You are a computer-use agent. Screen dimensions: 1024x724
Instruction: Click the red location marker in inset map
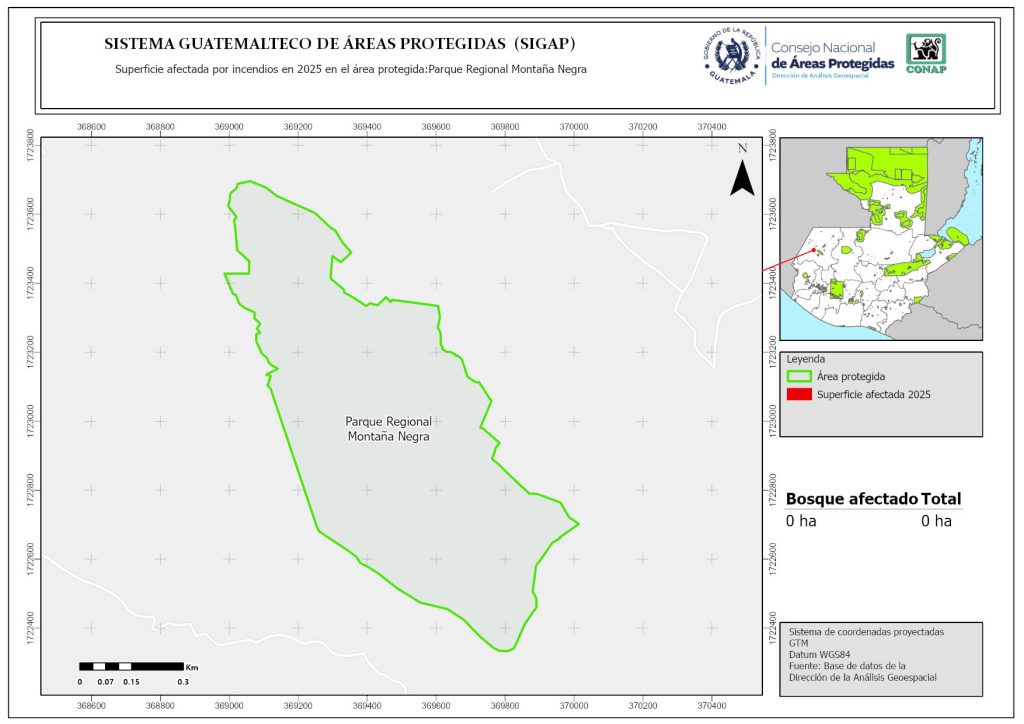[814, 251]
